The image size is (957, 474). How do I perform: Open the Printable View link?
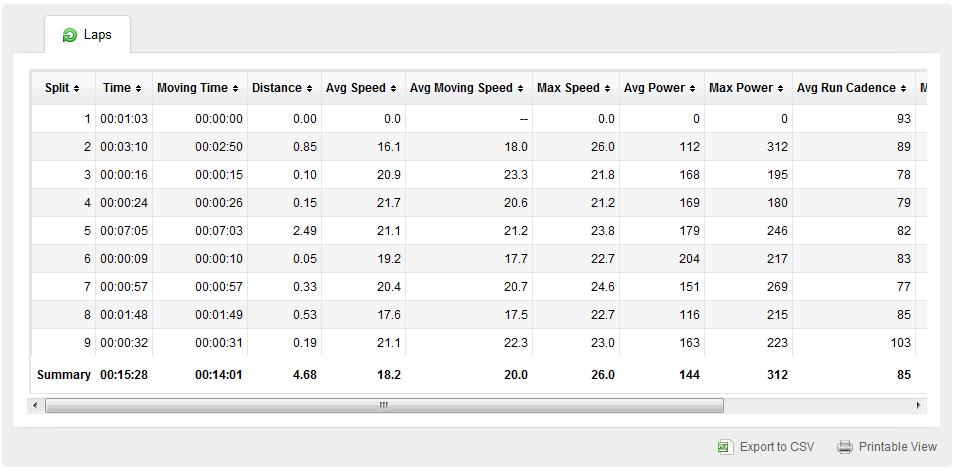click(x=897, y=447)
